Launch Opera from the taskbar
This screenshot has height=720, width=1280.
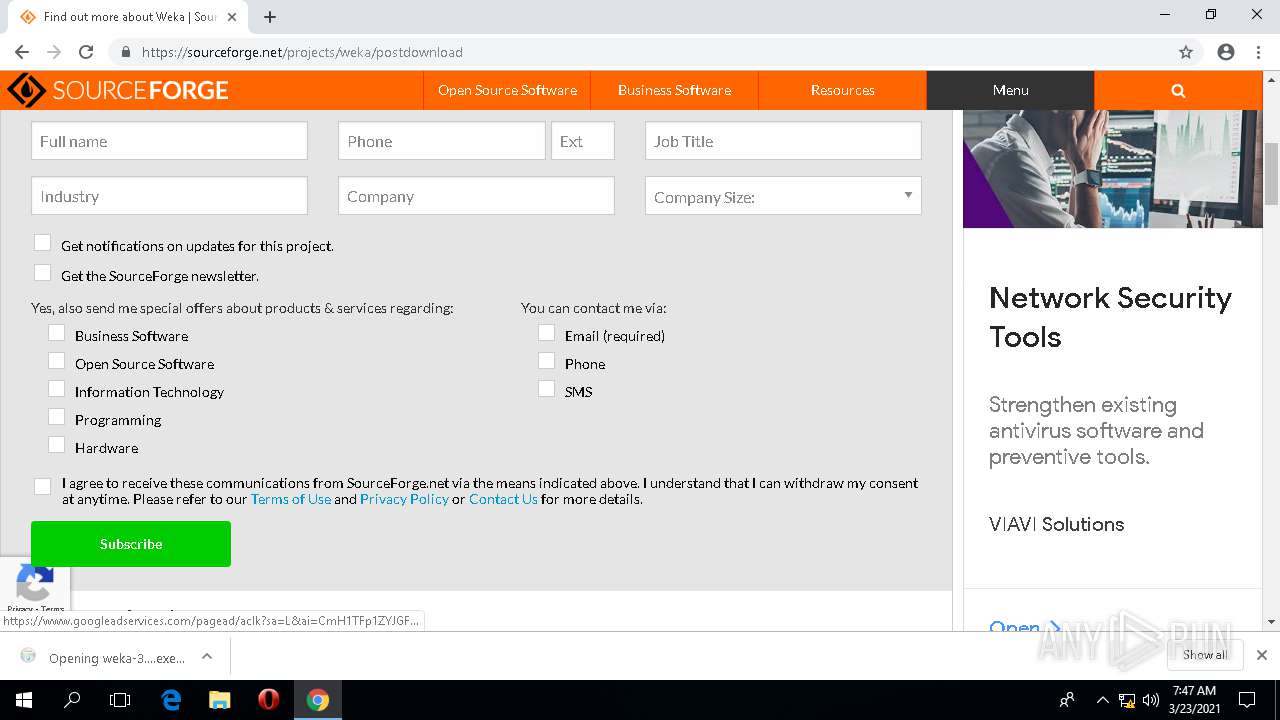(x=269, y=700)
